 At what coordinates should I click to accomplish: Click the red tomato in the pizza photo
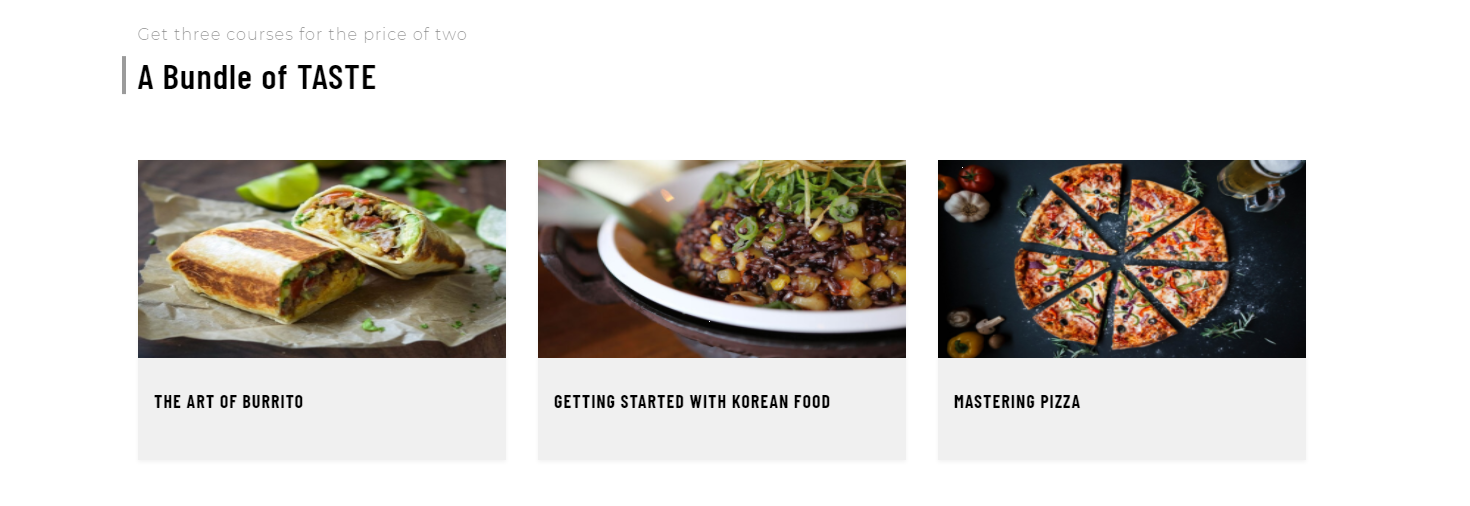click(975, 178)
